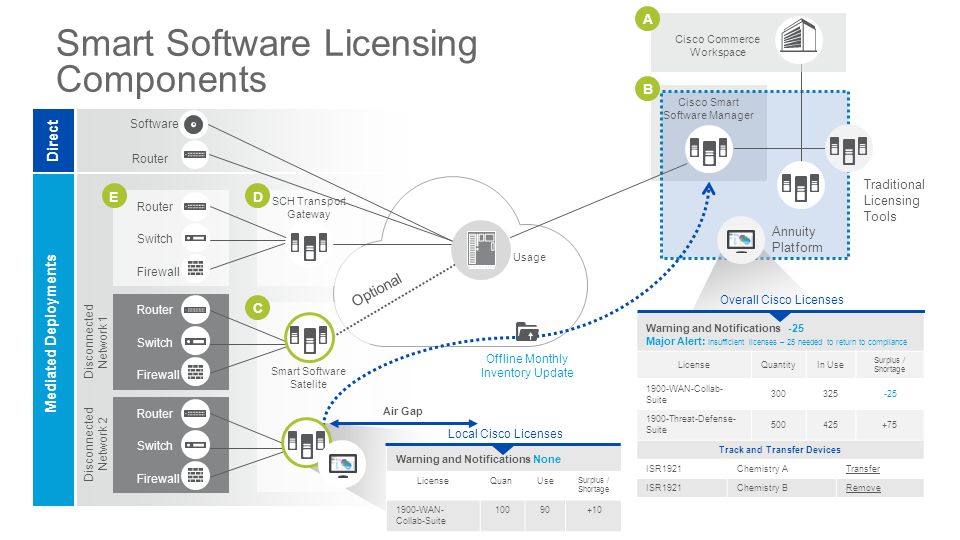Click the Transfer link for ISR1921
The height and width of the screenshot is (540, 960).
863,469
